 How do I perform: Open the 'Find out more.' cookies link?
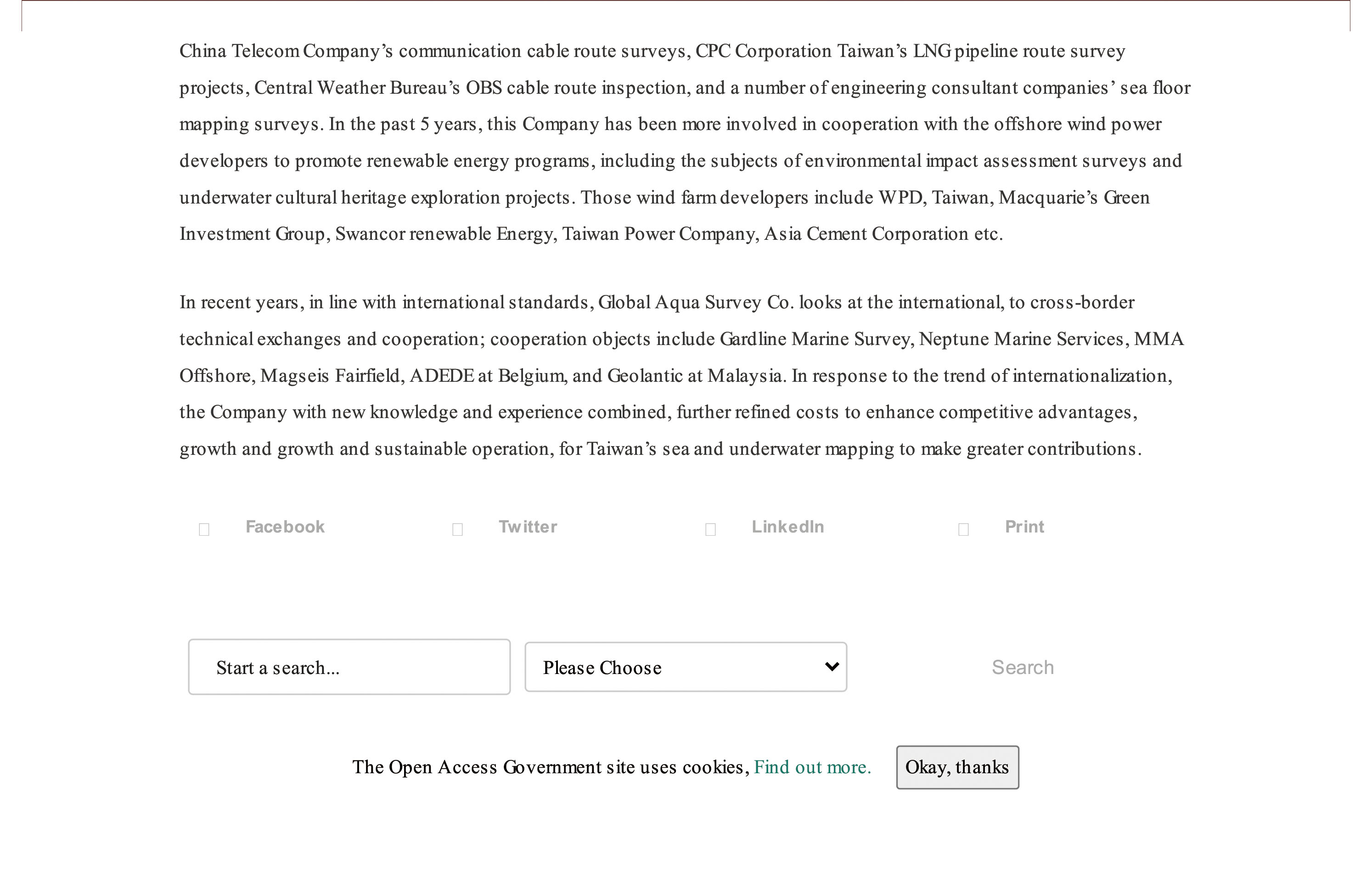coord(812,767)
